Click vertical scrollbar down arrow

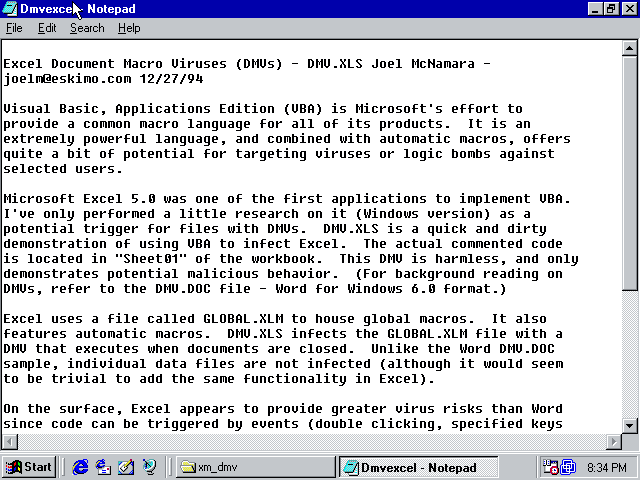tap(629, 426)
